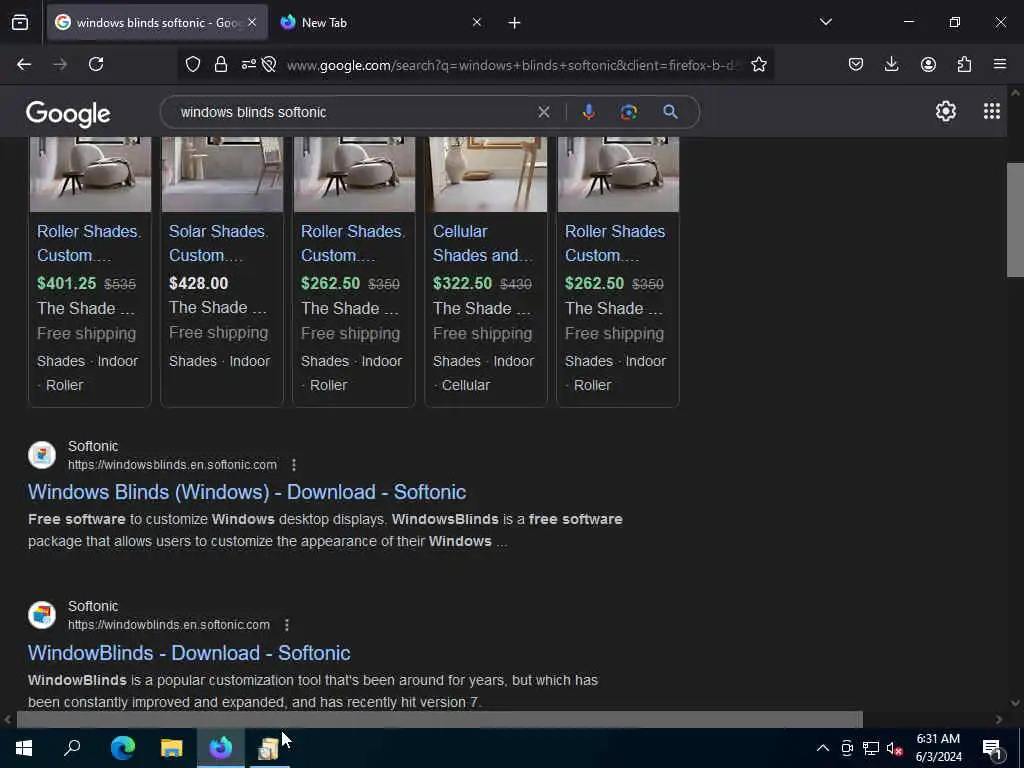The width and height of the screenshot is (1024, 768).
Task: Open Solar Shades product thumbnail image
Action: click(222, 174)
